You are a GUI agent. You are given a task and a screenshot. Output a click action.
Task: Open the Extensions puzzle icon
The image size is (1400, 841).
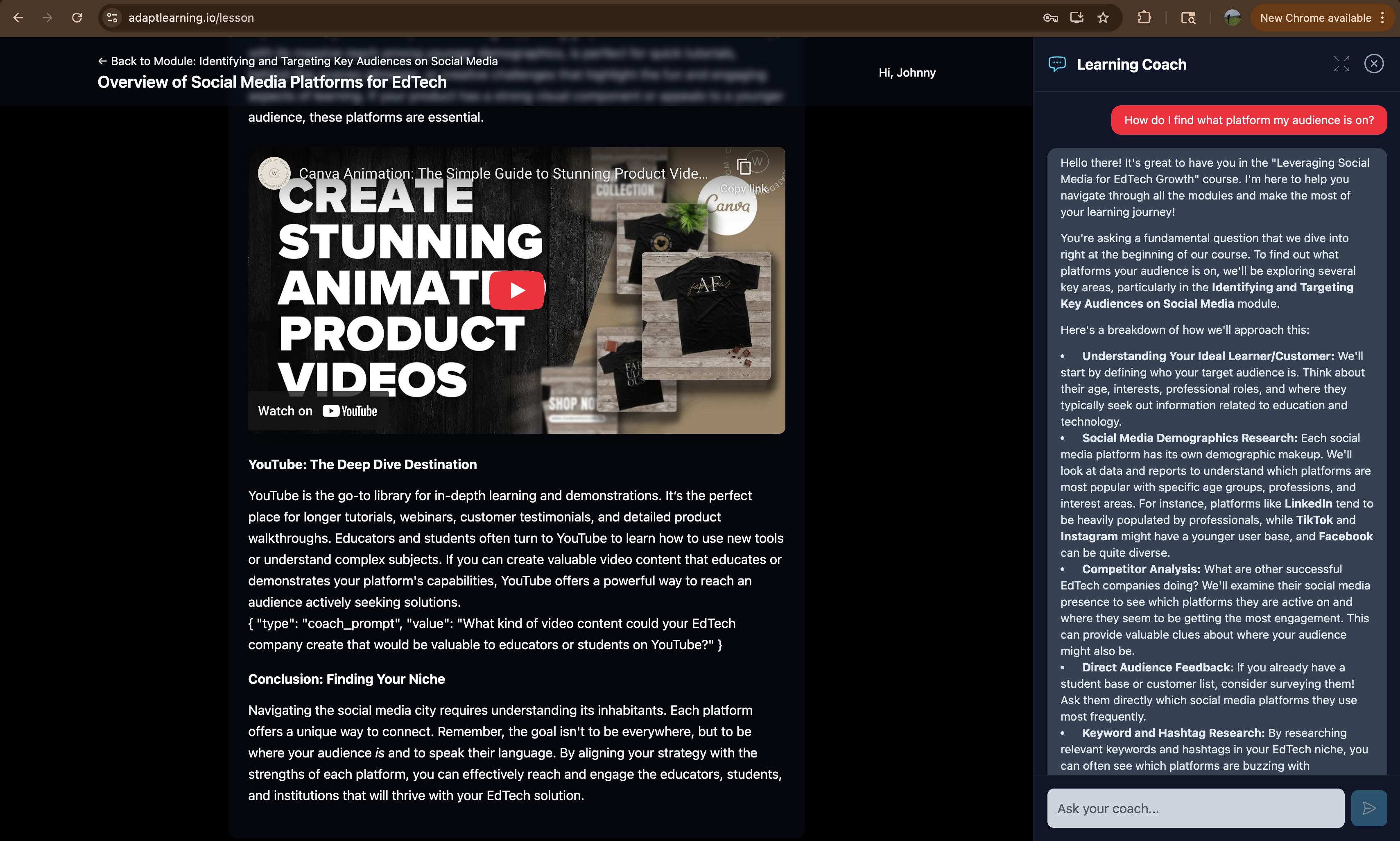click(1144, 18)
